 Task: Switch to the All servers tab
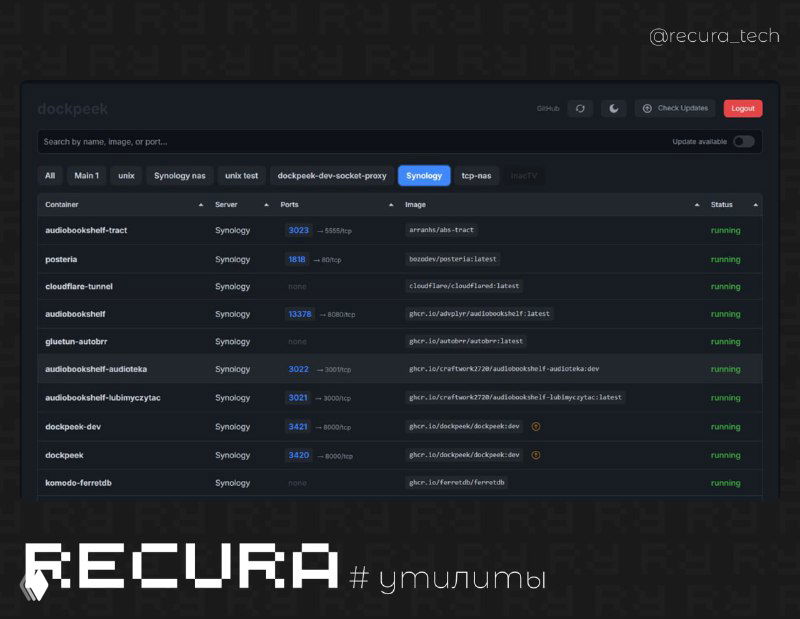click(x=50, y=176)
